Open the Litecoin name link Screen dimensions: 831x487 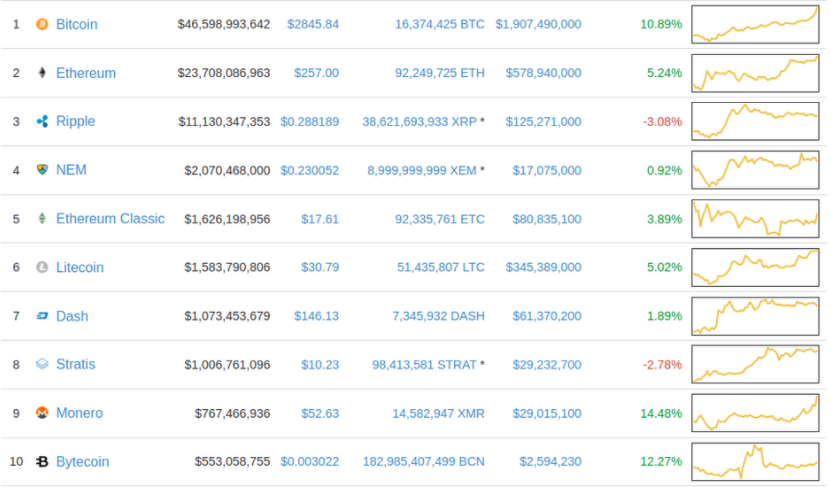coord(80,267)
